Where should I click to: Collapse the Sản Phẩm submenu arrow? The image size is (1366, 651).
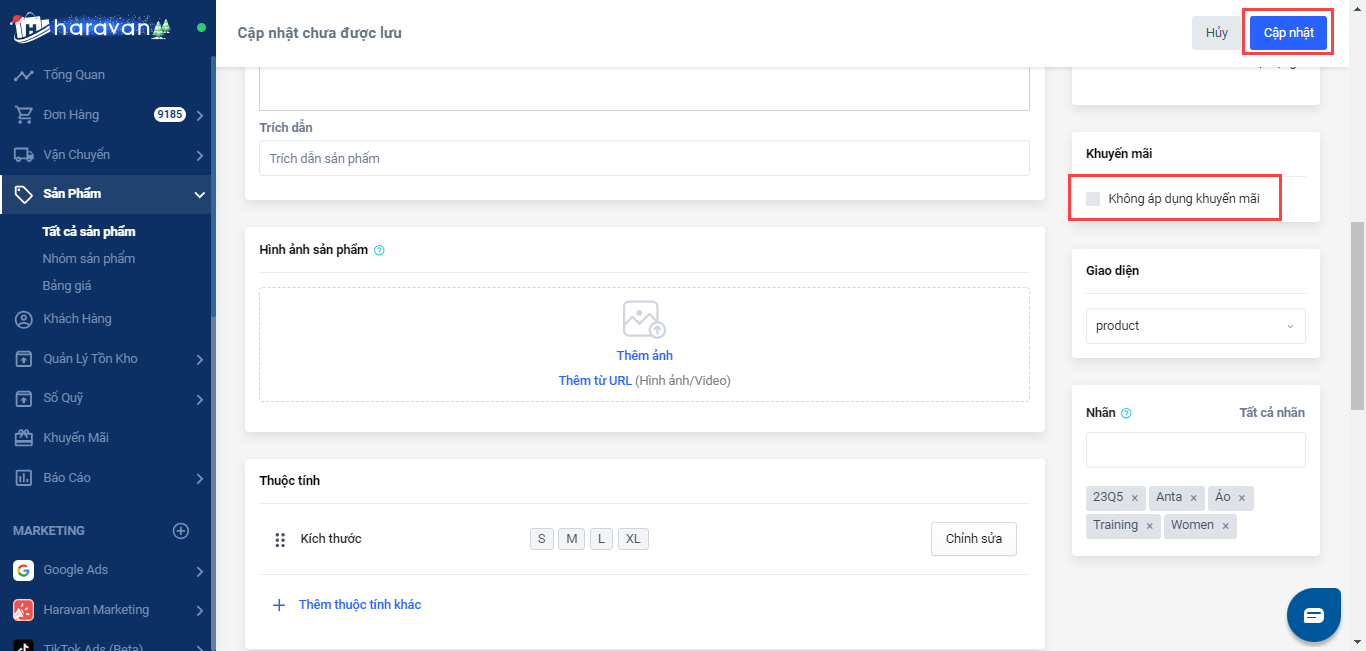(x=200, y=195)
